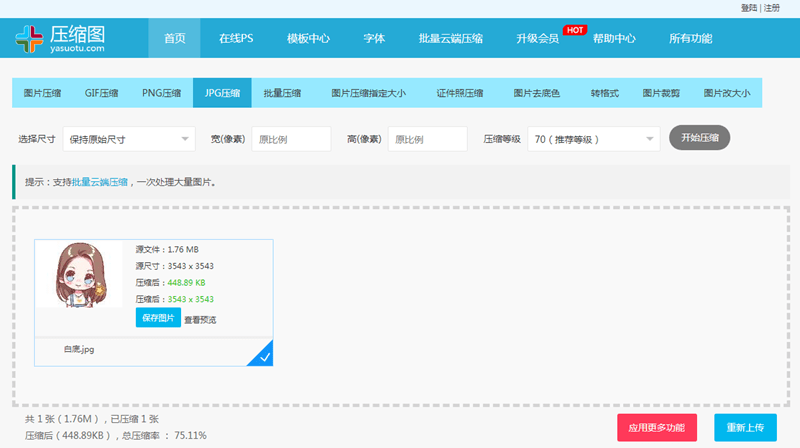Select the GIF压缩 tab
This screenshot has width=800, height=448.
tap(101, 93)
